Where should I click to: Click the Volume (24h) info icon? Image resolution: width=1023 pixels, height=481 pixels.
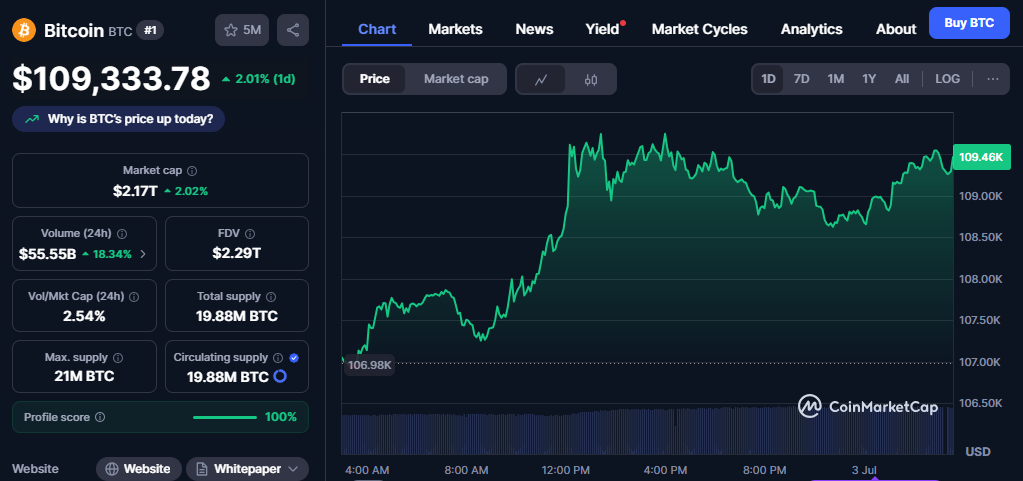[122, 233]
